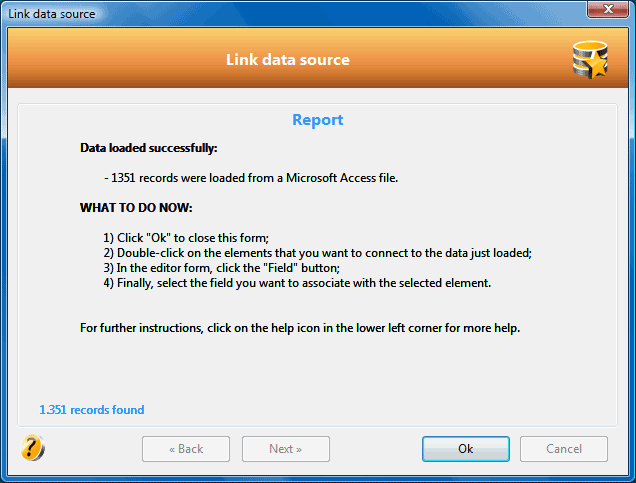
Task: Click instruction step 3 about Field button
Action: tap(221, 268)
